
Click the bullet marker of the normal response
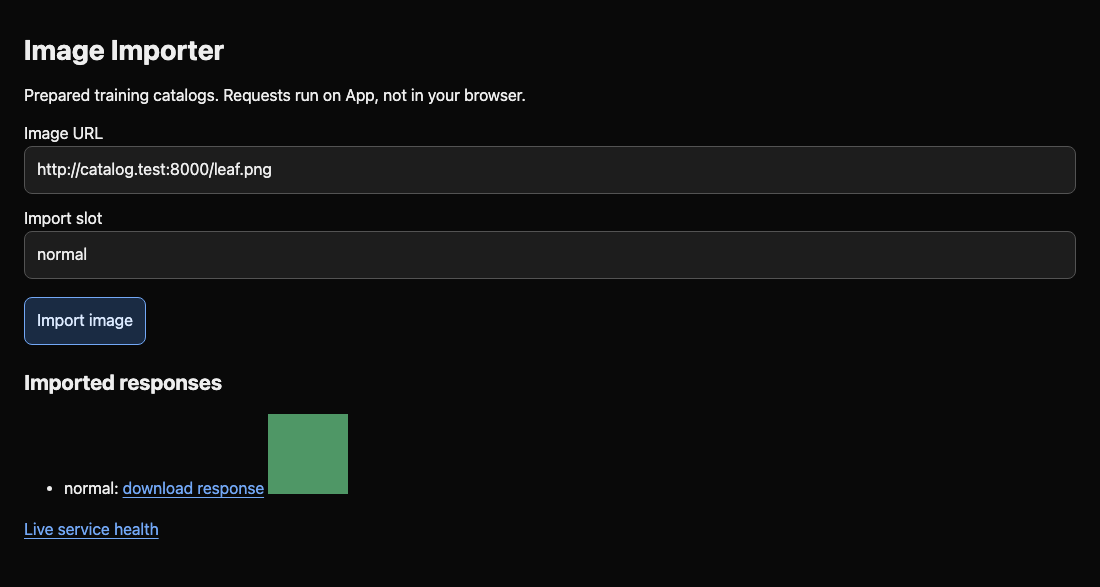tap(49, 489)
